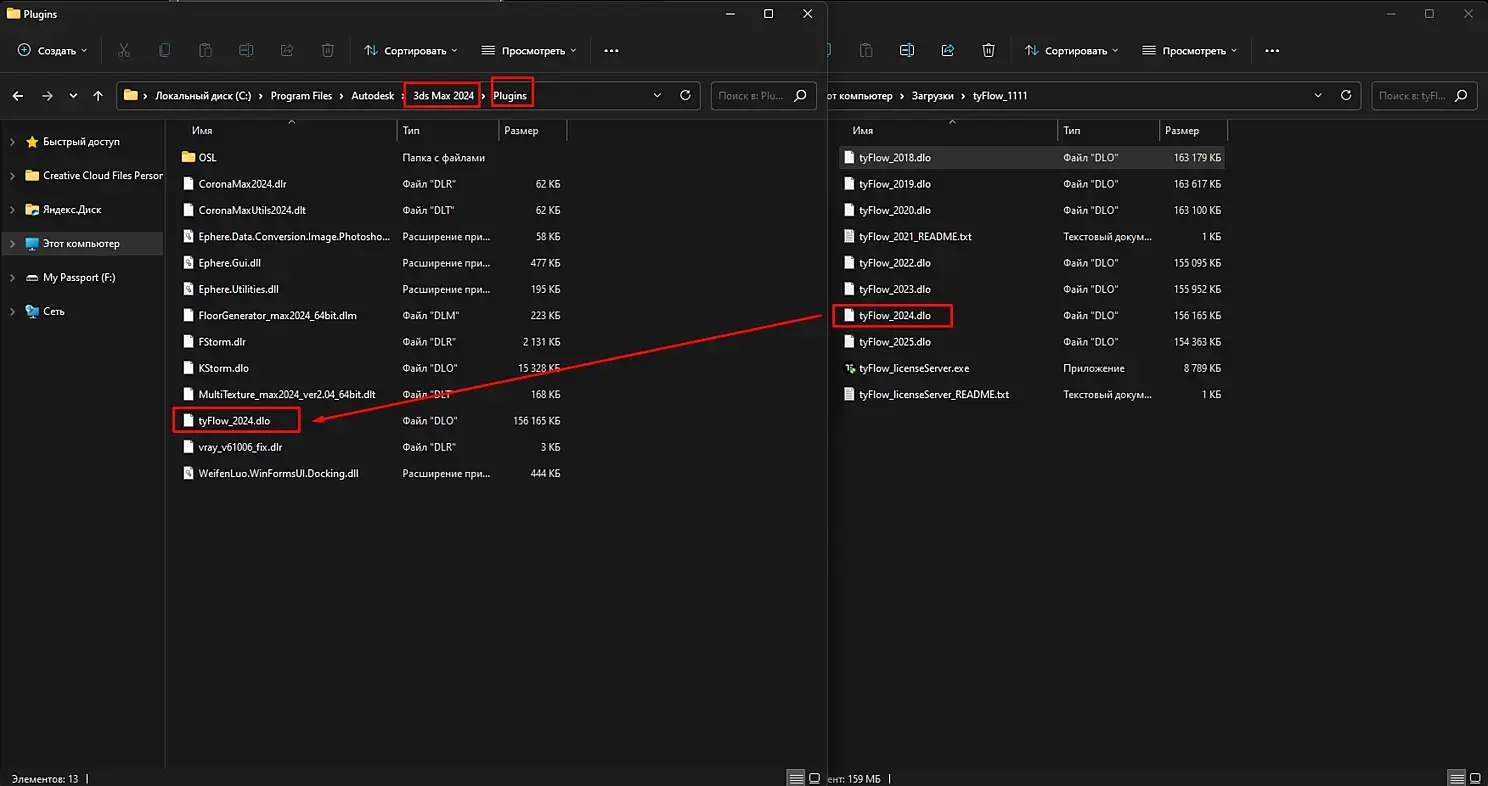Open Сортировать dropdown in tyFlow_1111 window
Image resolution: width=1488 pixels, height=786 pixels.
pos(1072,50)
